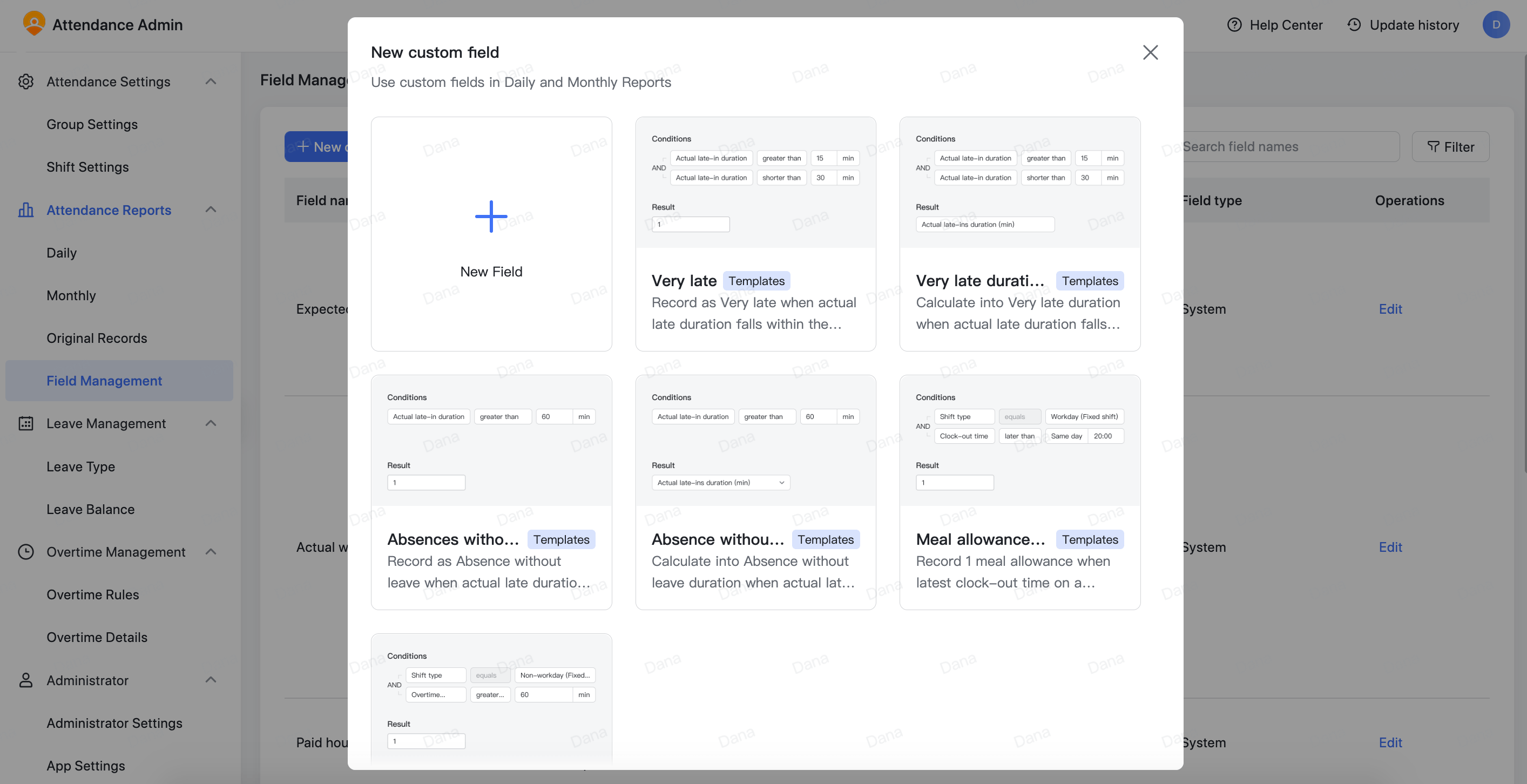Click the Attendance Reports chart icon
The height and width of the screenshot is (784, 1527).
(x=26, y=210)
